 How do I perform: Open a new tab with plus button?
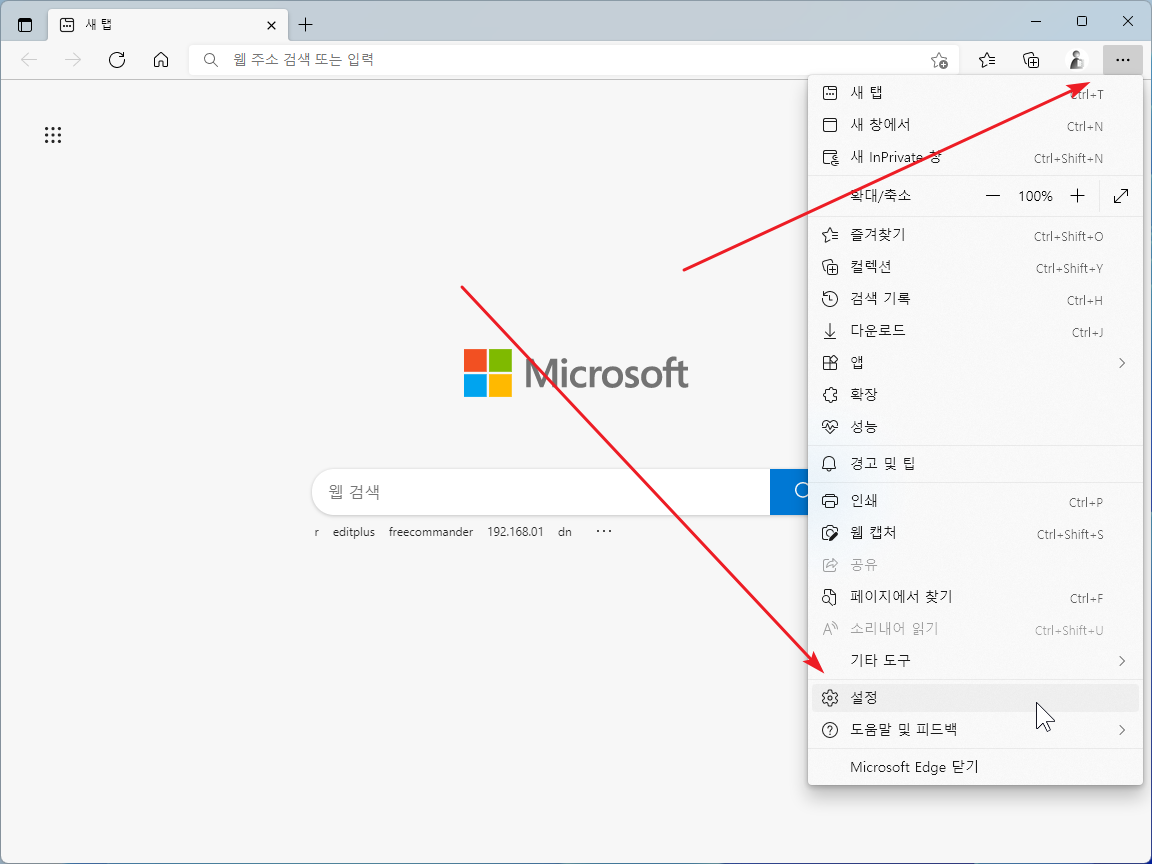tap(306, 25)
